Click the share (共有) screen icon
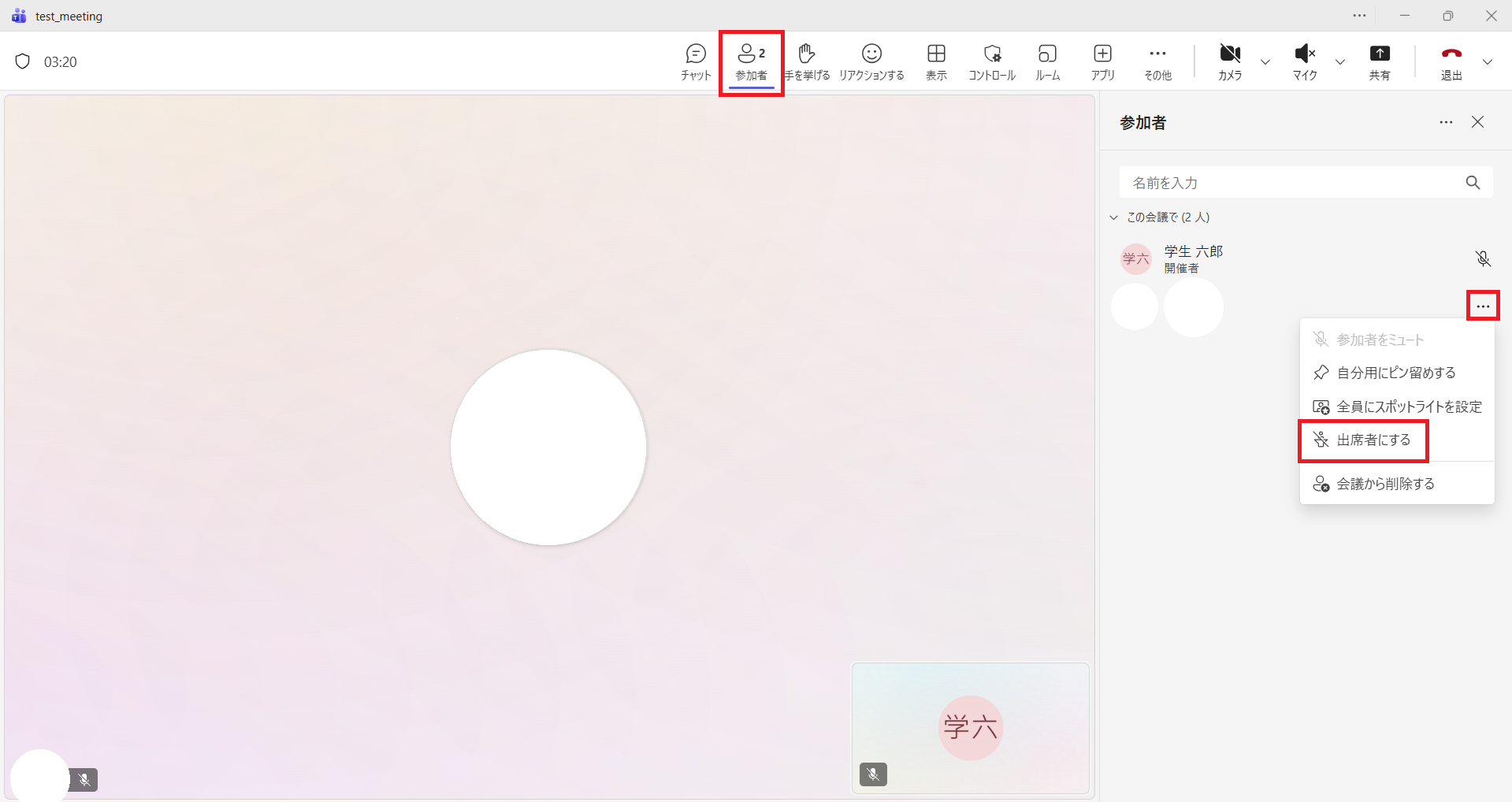 click(1379, 61)
